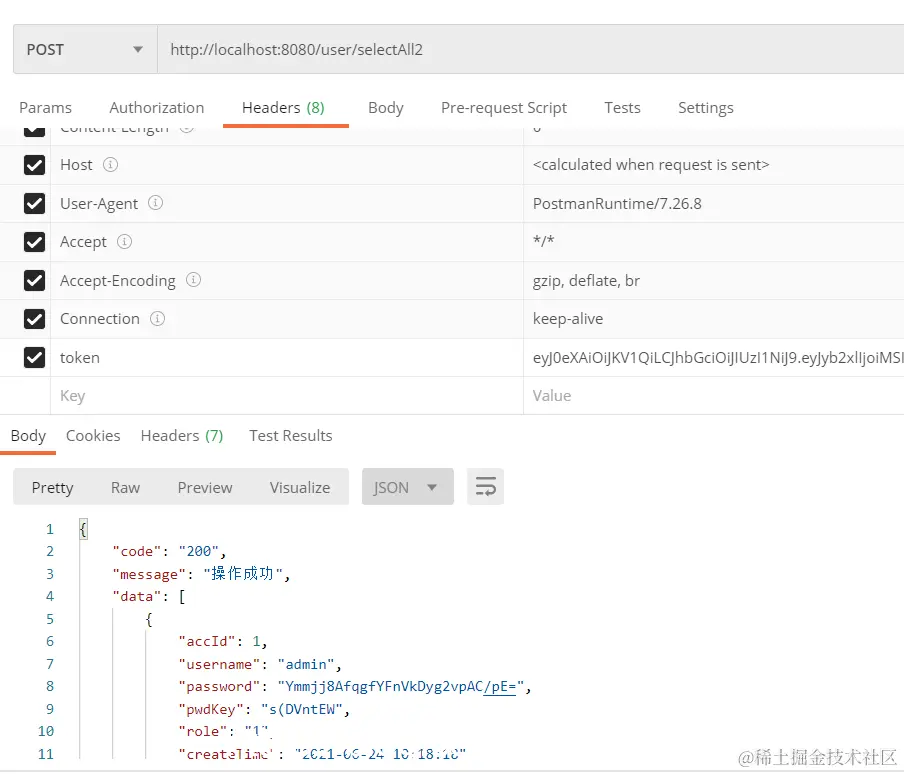Switch to Raw response view
Screen dimensions: 904x774
[125, 488]
